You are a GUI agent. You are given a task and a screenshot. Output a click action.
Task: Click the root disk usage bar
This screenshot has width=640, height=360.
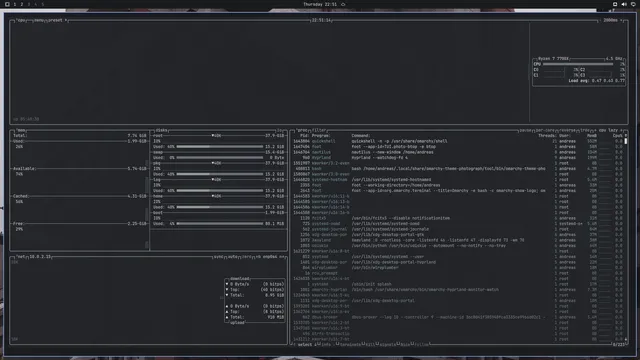pyautogui.click(x=220, y=147)
